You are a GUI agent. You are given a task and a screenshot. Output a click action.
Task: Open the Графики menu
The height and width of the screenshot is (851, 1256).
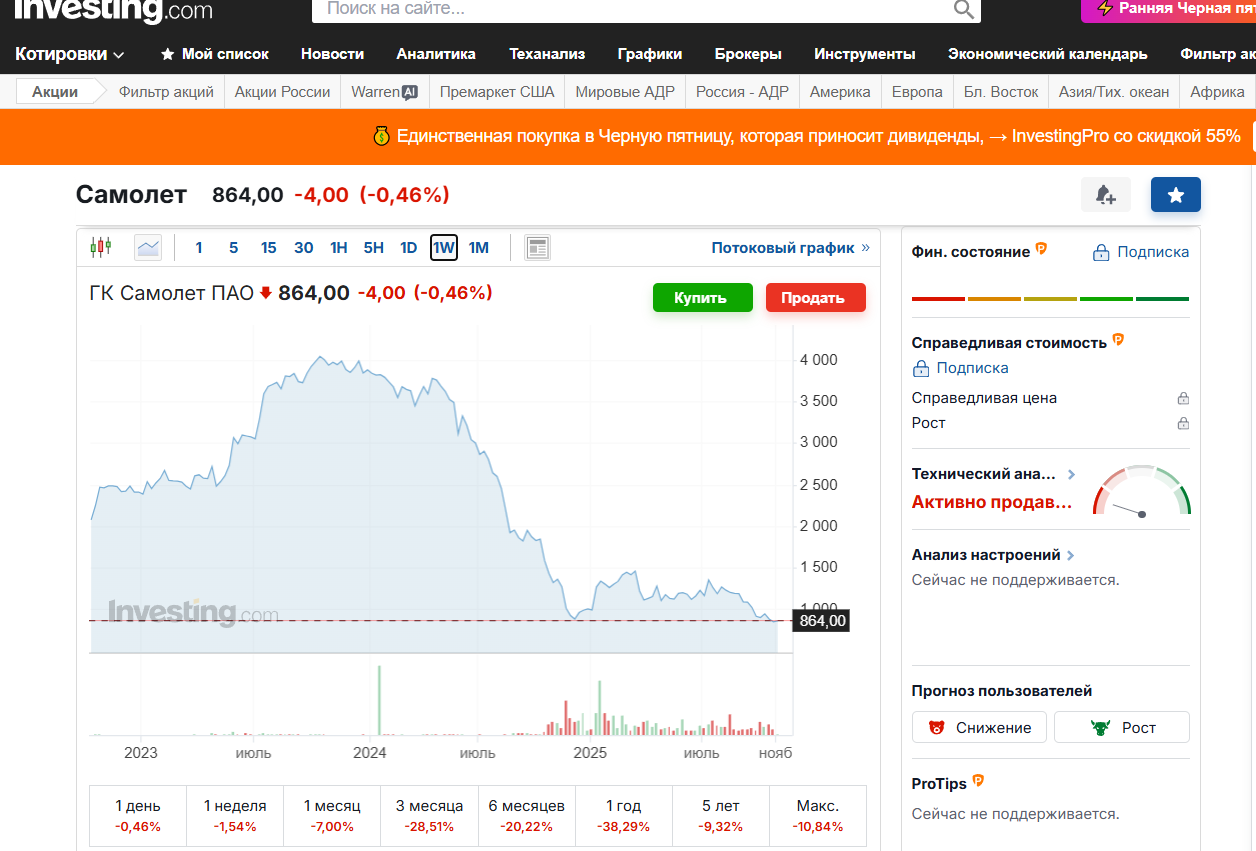click(x=650, y=54)
